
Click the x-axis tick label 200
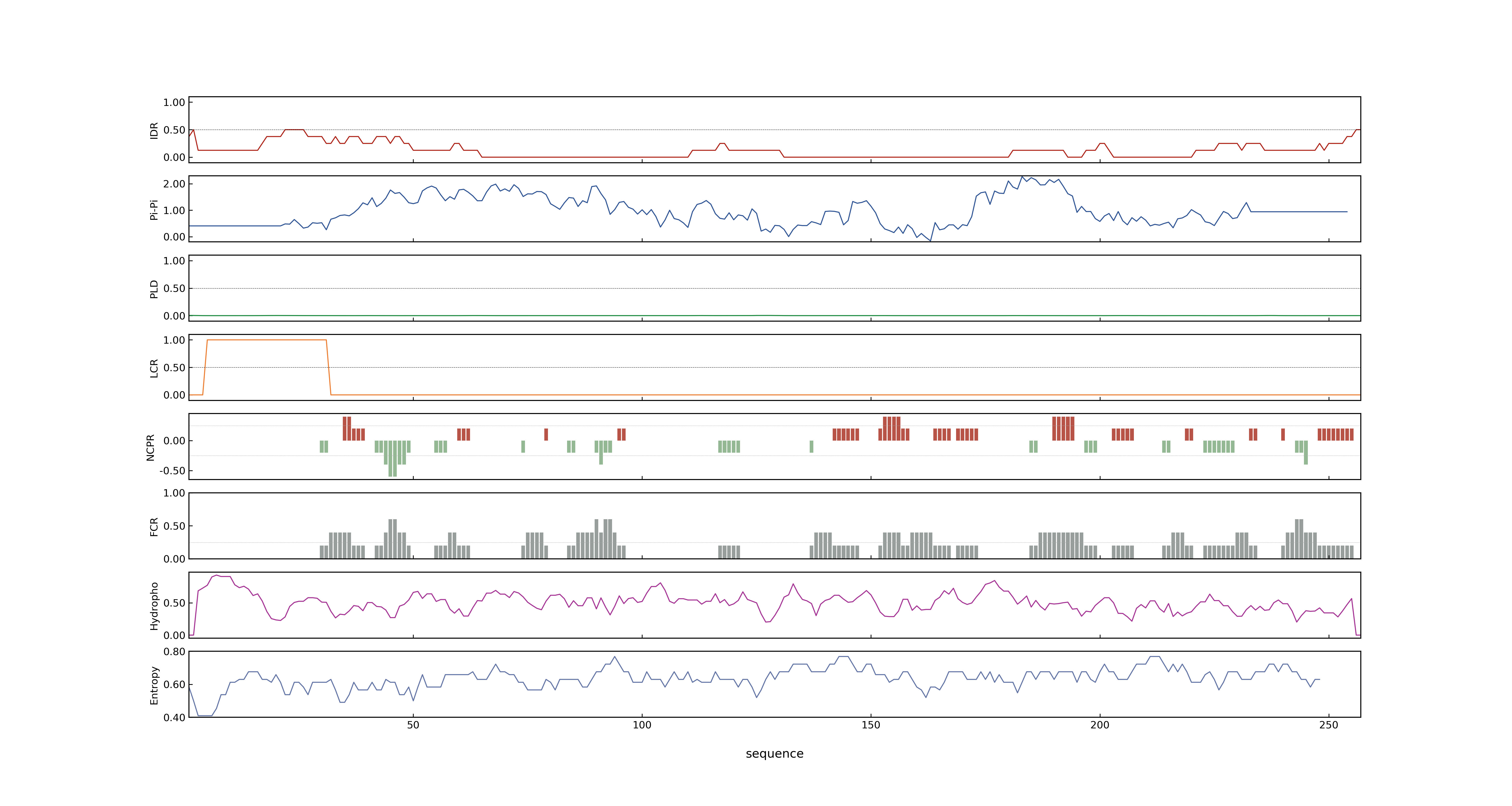(x=1100, y=725)
